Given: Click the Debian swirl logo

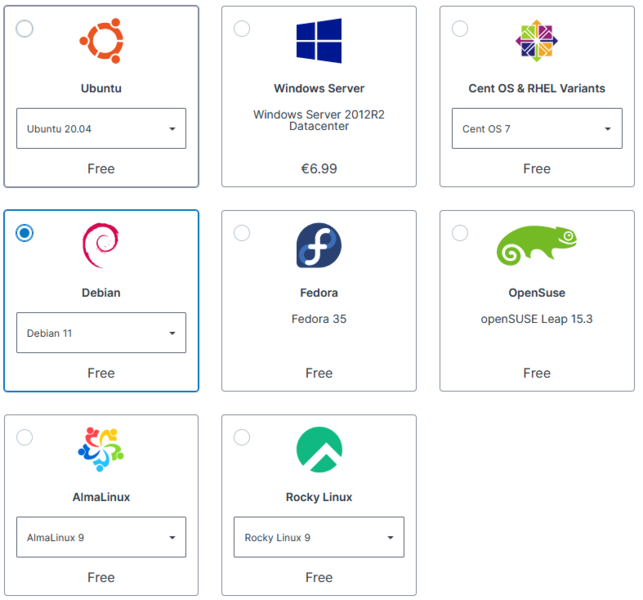Looking at the screenshot, I should (x=100, y=245).
